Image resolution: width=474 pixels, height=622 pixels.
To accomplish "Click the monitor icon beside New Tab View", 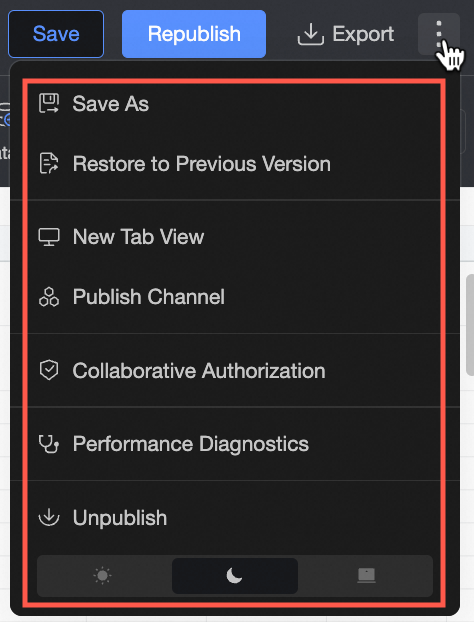I will [x=49, y=237].
